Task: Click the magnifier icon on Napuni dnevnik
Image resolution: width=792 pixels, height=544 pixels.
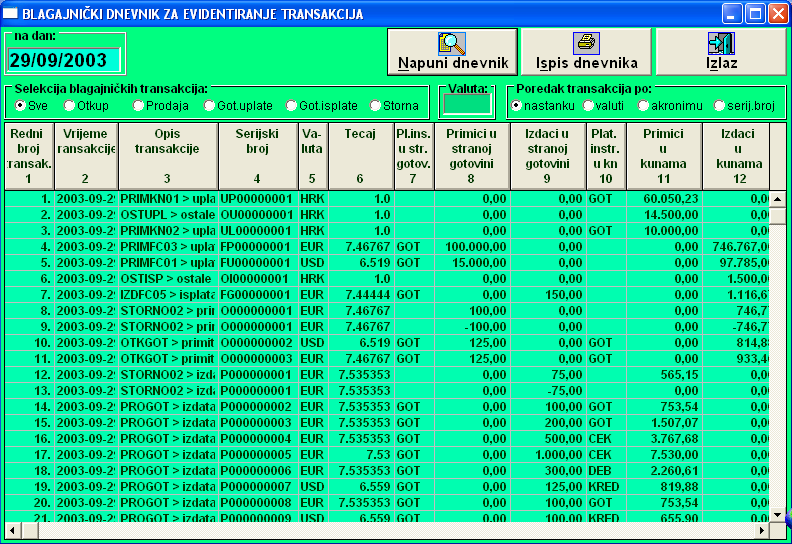Action: [x=452, y=43]
